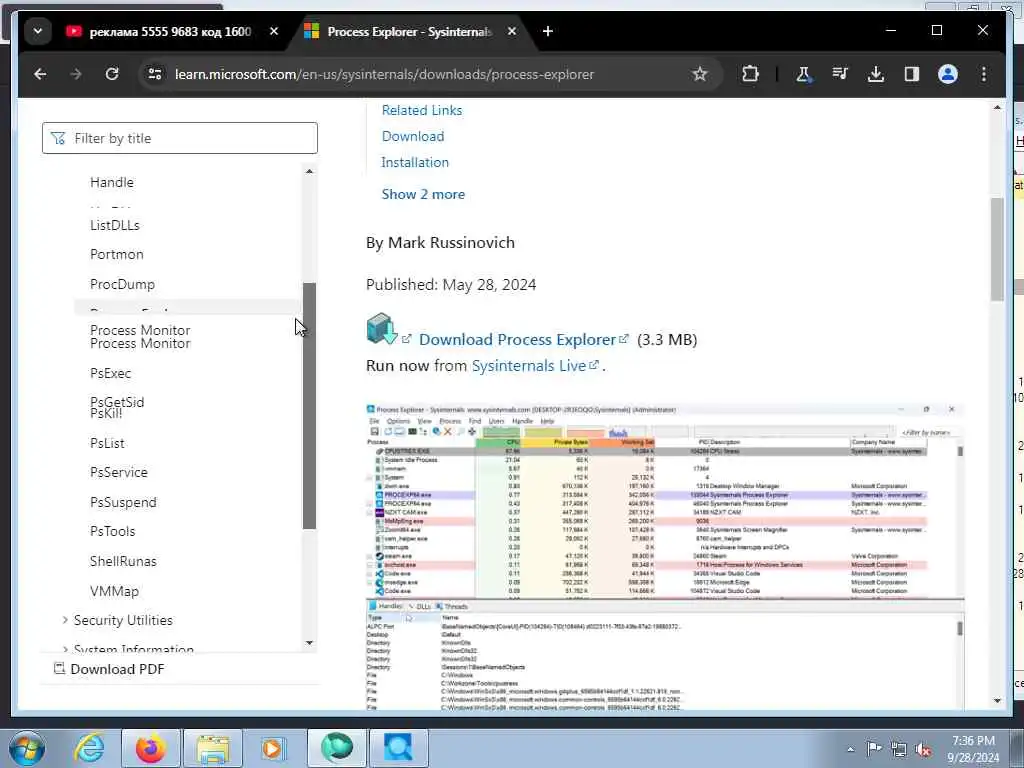This screenshot has height=768, width=1024.
Task: Open the PsGetSid sidebar entry
Action: 117,402
